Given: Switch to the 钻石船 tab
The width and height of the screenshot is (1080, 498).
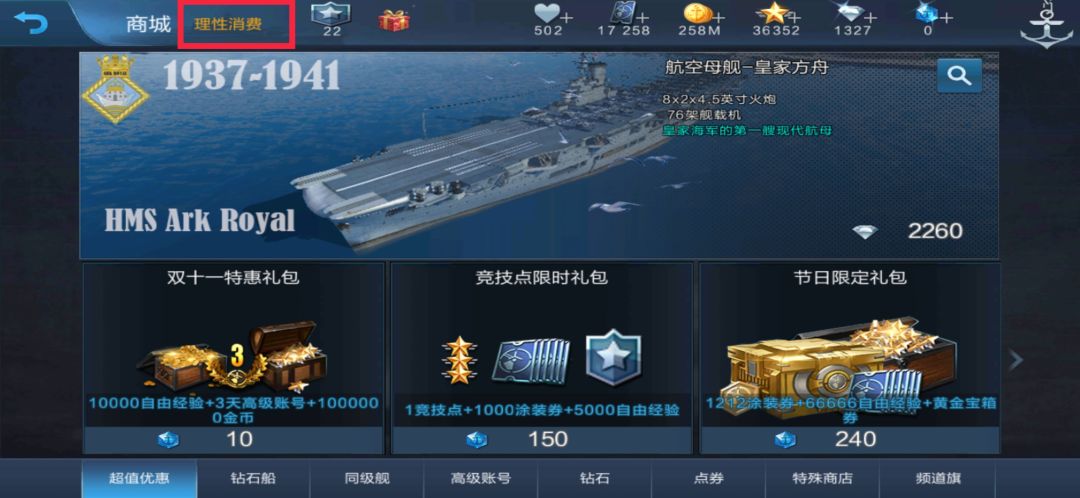Looking at the screenshot, I should point(253,478).
